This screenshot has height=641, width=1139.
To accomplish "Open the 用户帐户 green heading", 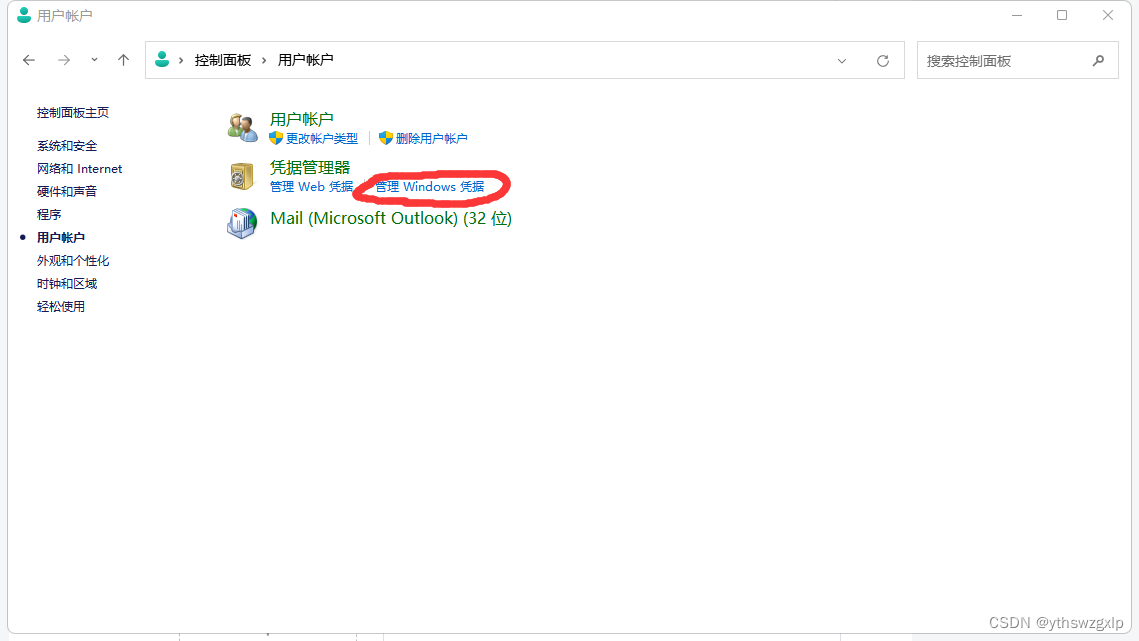I will (x=301, y=119).
